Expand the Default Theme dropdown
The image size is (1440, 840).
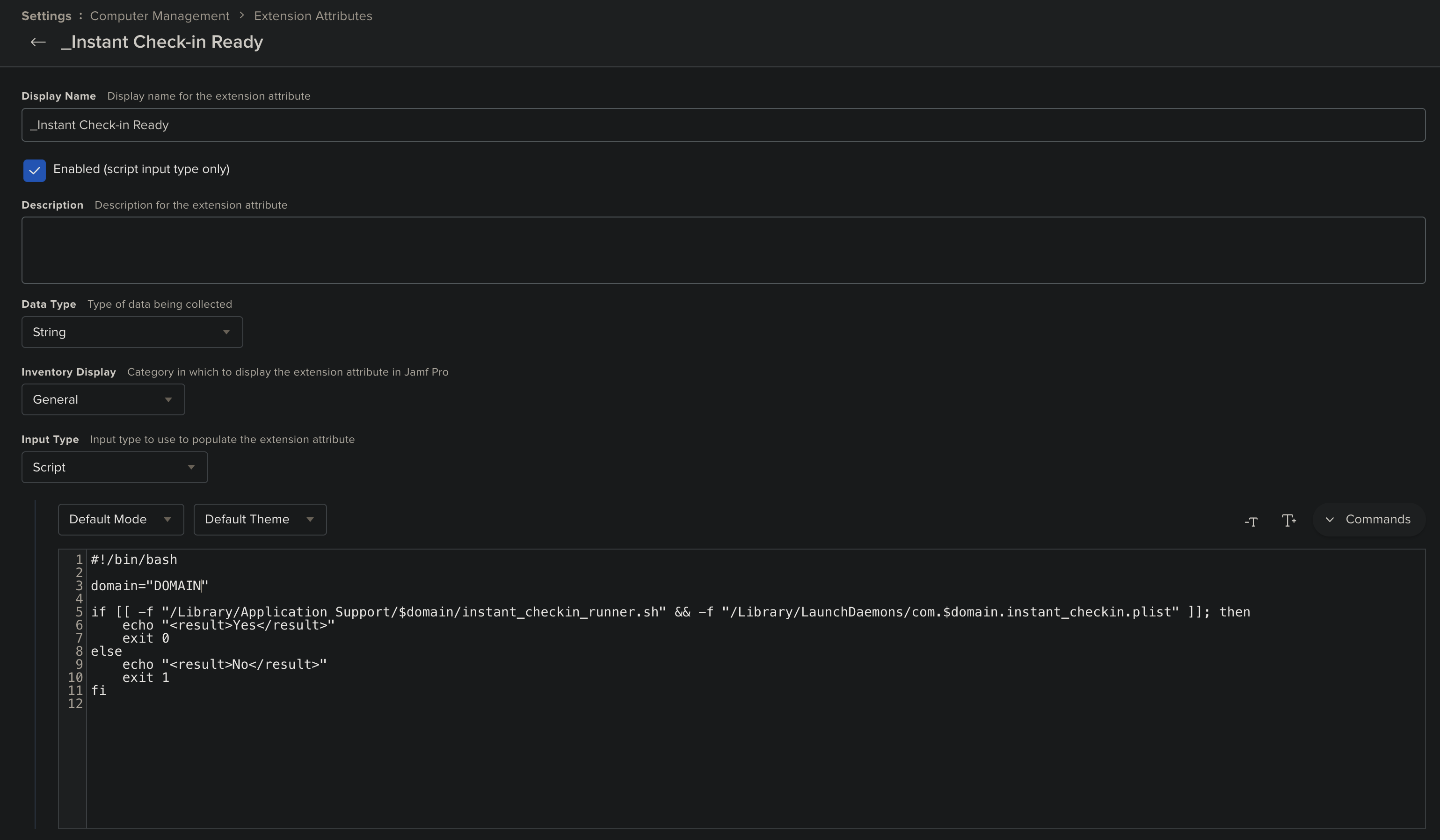tap(260, 520)
